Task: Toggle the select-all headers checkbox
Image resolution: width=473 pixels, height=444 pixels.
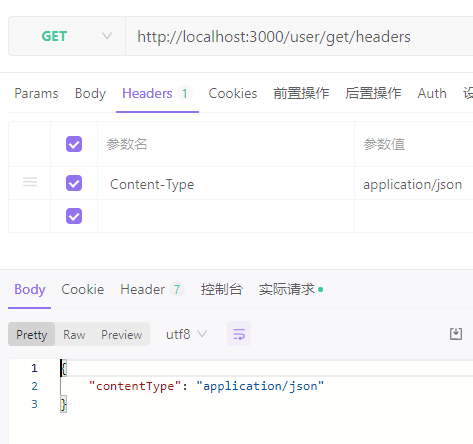Action: (74, 144)
